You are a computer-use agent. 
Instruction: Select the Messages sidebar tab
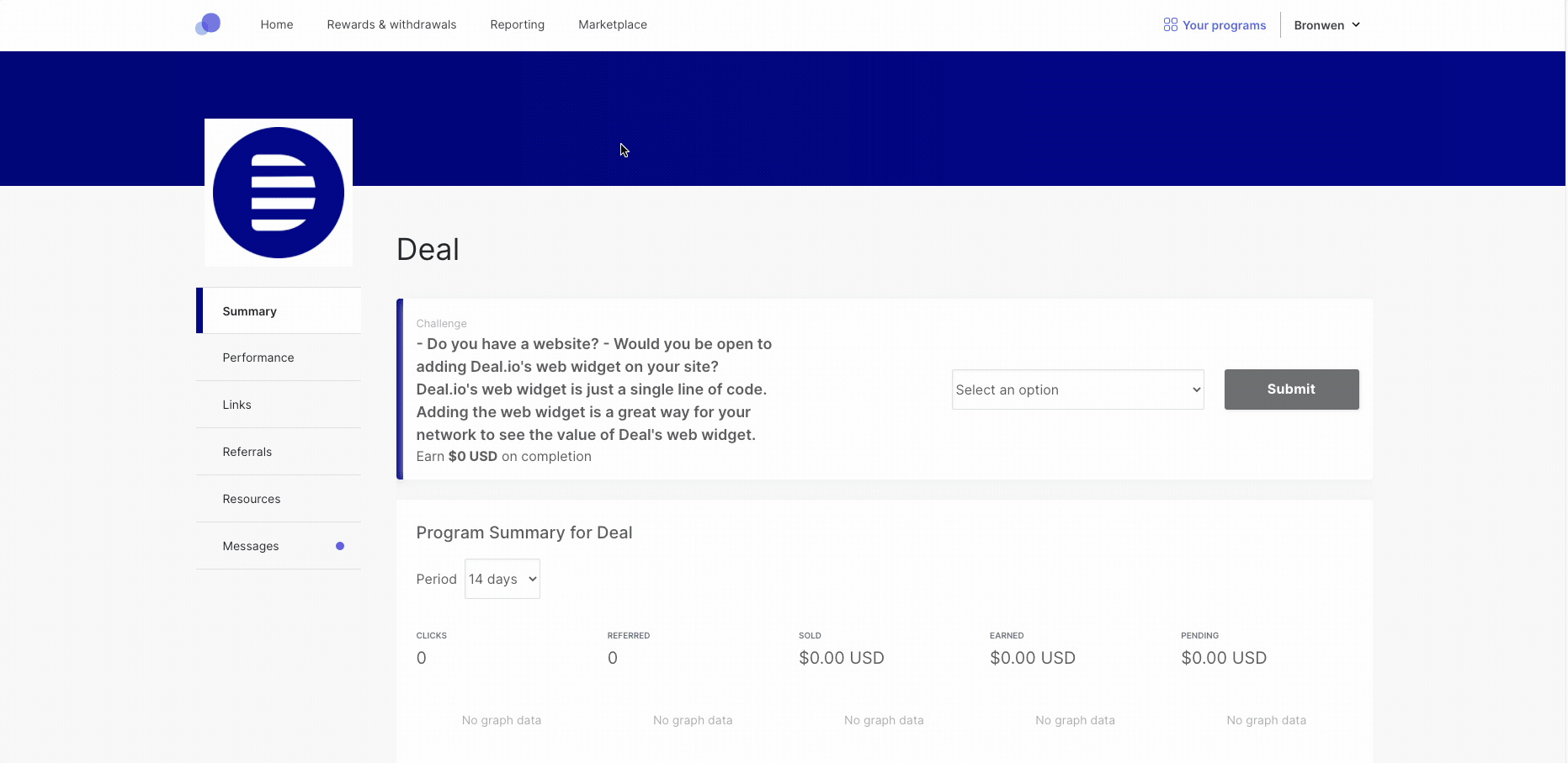coord(279,546)
